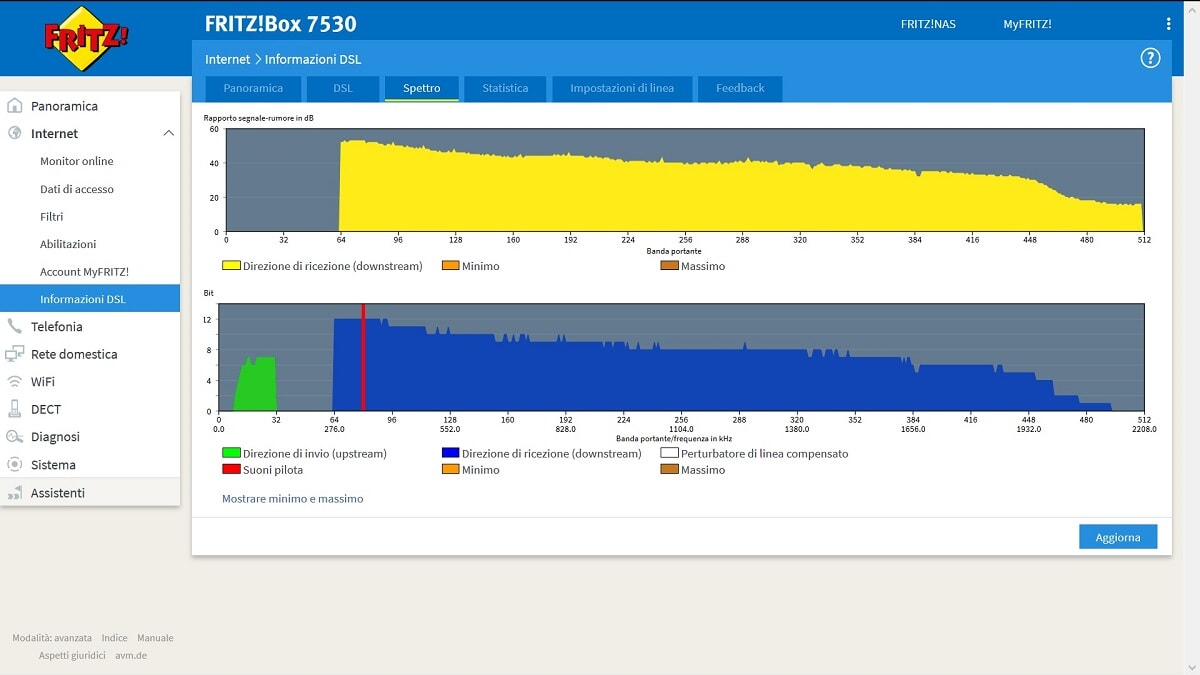Click the Indice footer link
Screen dimensions: 1200x675
tap(114, 638)
